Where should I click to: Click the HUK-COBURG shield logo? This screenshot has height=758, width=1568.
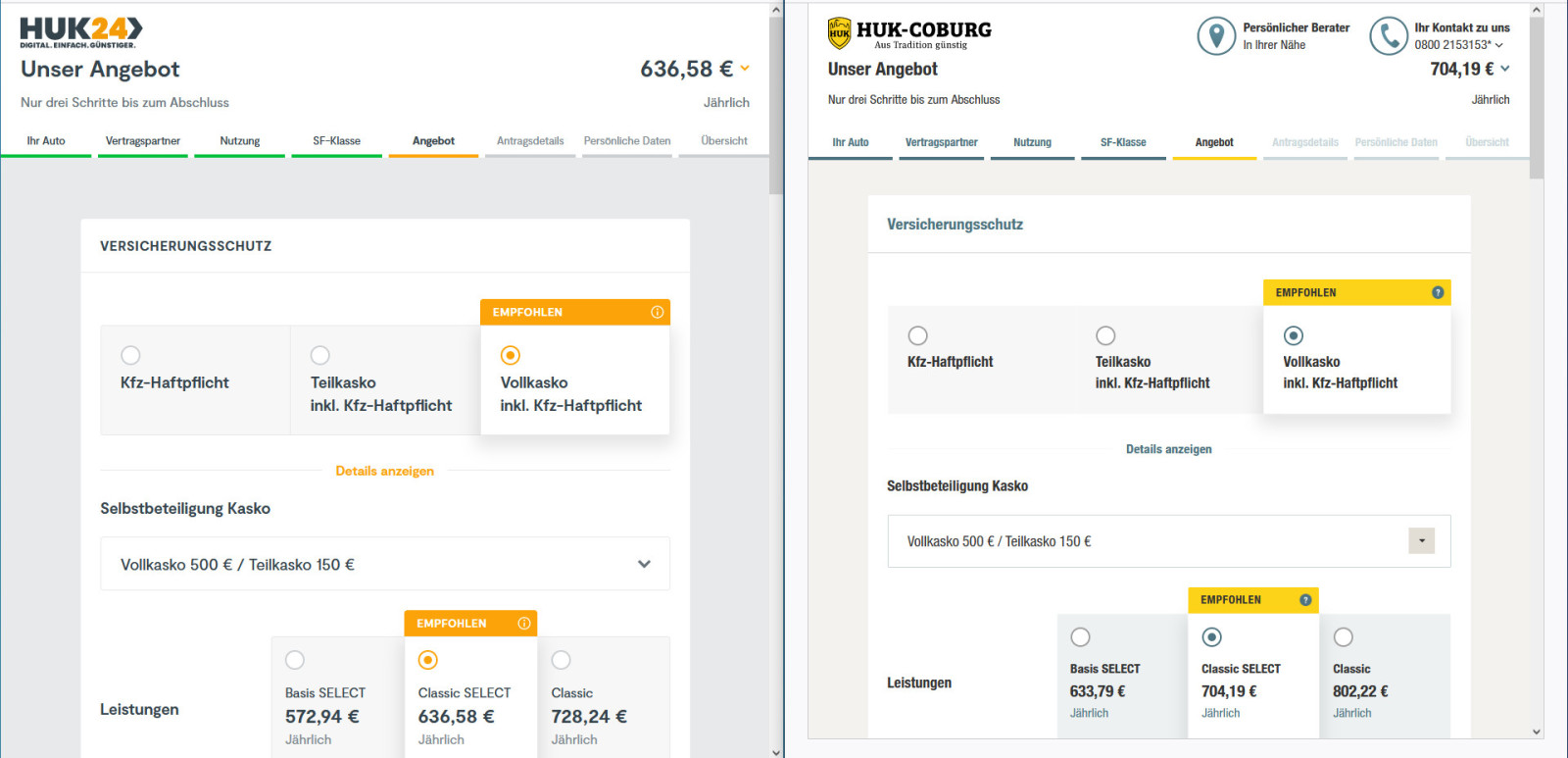[839, 33]
